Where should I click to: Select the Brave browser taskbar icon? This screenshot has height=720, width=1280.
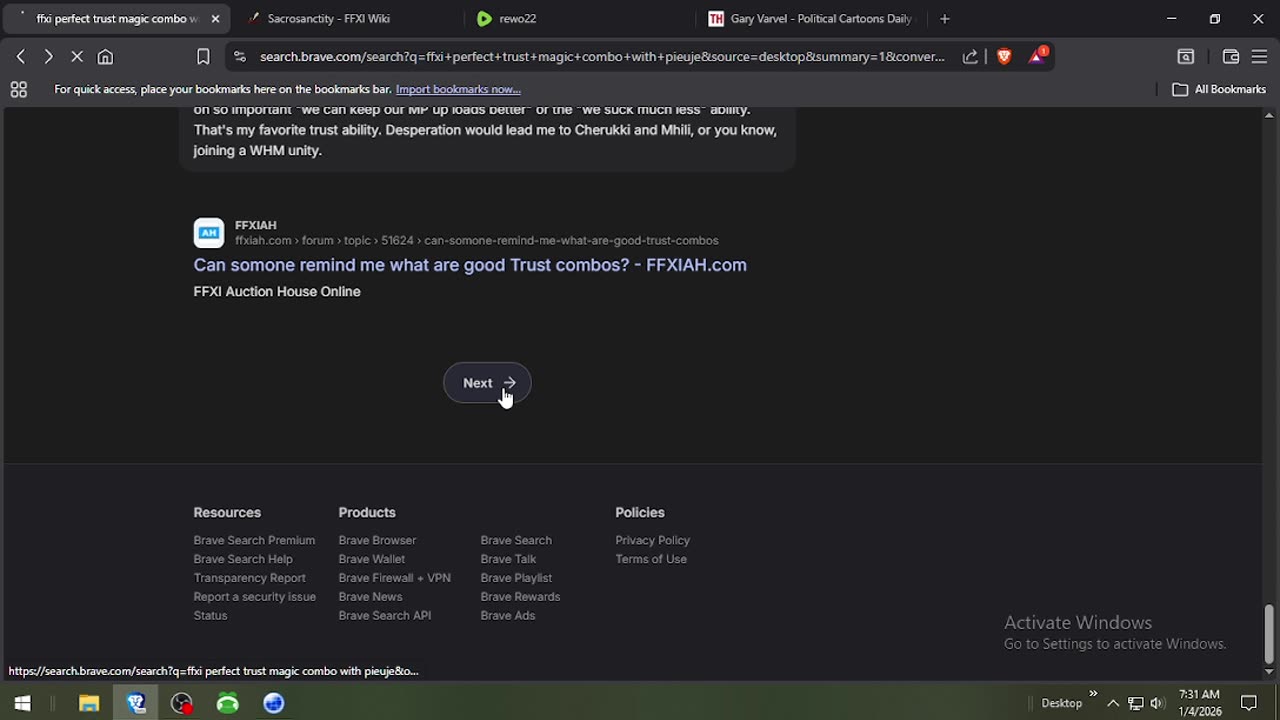pos(136,703)
